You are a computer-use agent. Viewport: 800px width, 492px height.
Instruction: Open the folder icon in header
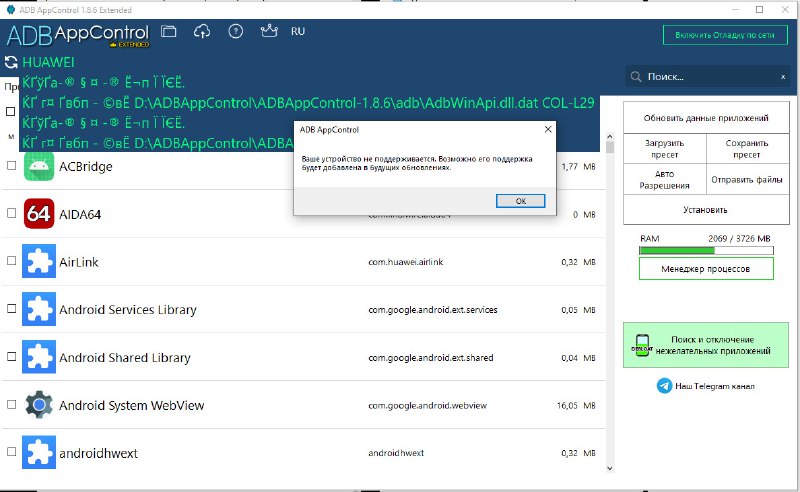point(168,32)
